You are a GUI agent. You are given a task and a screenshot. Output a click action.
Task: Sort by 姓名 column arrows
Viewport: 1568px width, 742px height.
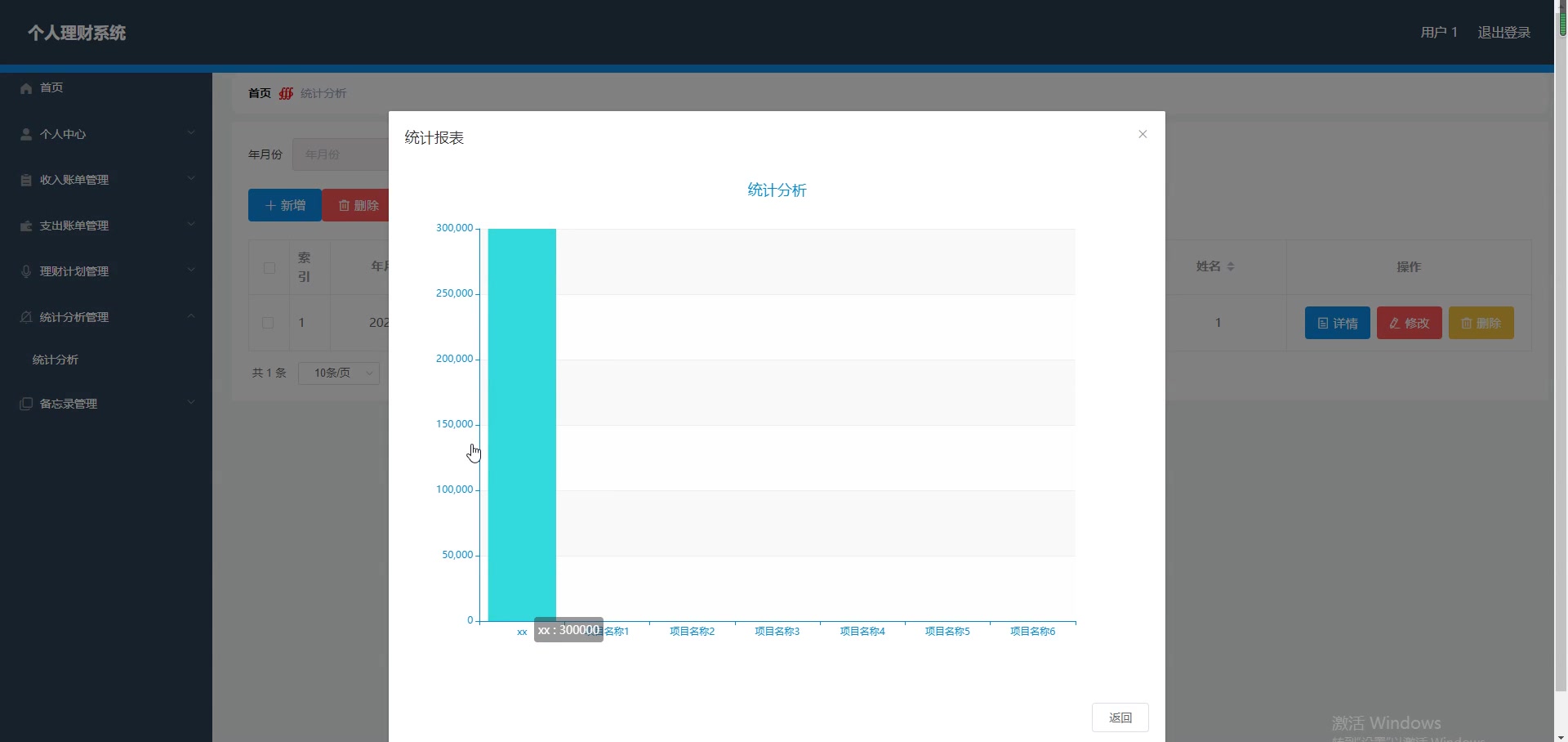(1231, 266)
